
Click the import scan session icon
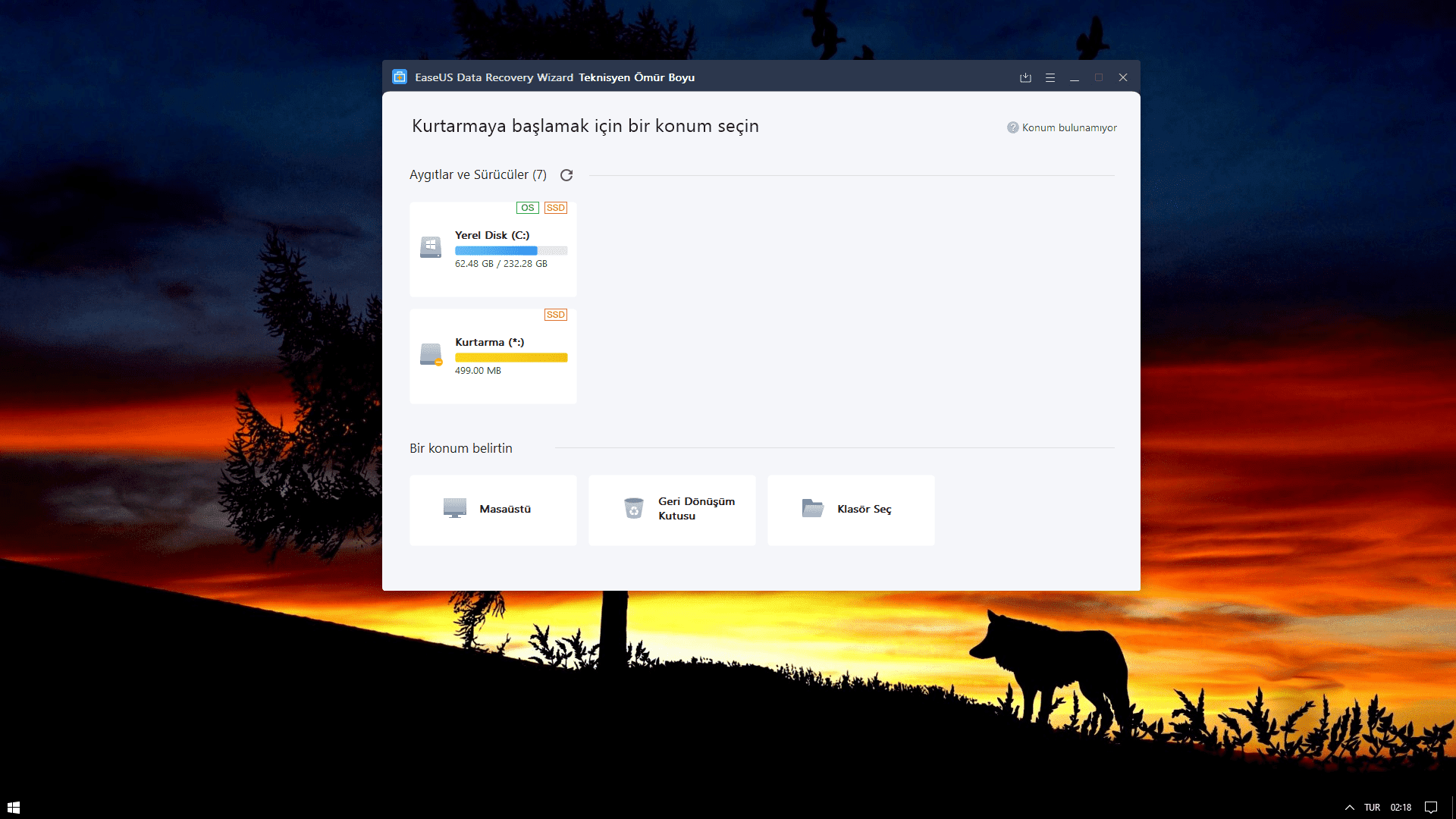[x=1025, y=77]
